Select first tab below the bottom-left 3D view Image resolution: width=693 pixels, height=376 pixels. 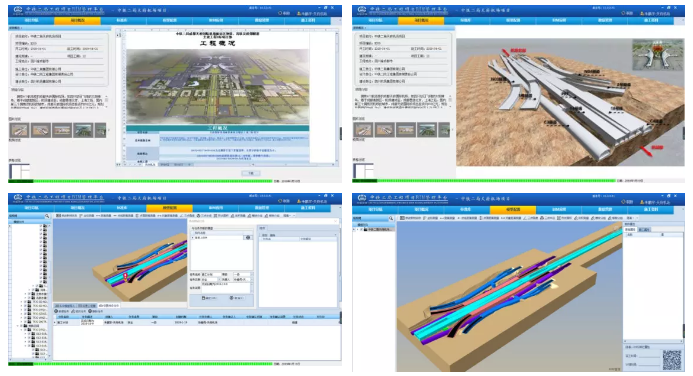point(65,305)
